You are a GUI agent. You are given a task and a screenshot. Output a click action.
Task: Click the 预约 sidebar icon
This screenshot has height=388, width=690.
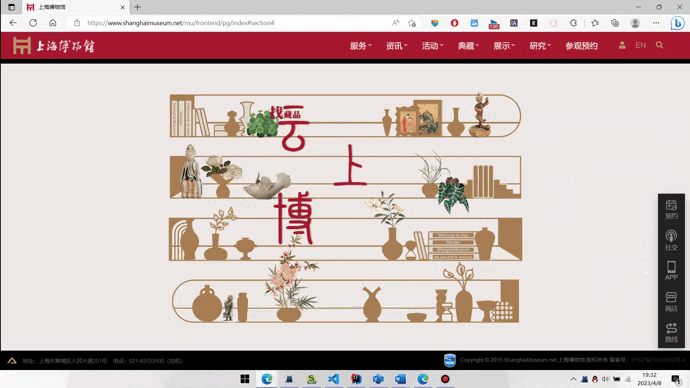click(671, 209)
